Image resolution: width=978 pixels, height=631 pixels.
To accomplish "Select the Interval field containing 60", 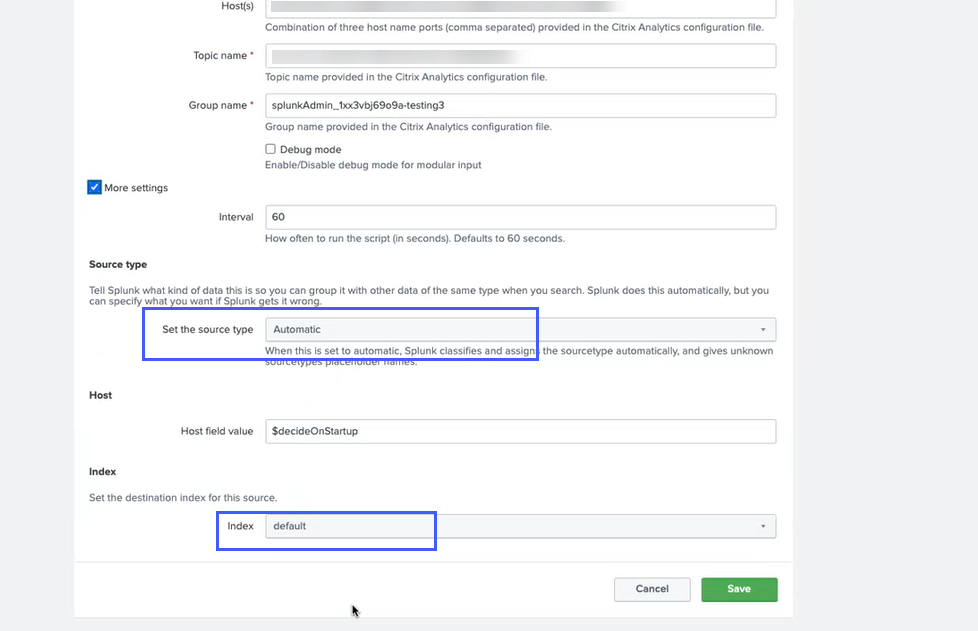I will 520,217.
